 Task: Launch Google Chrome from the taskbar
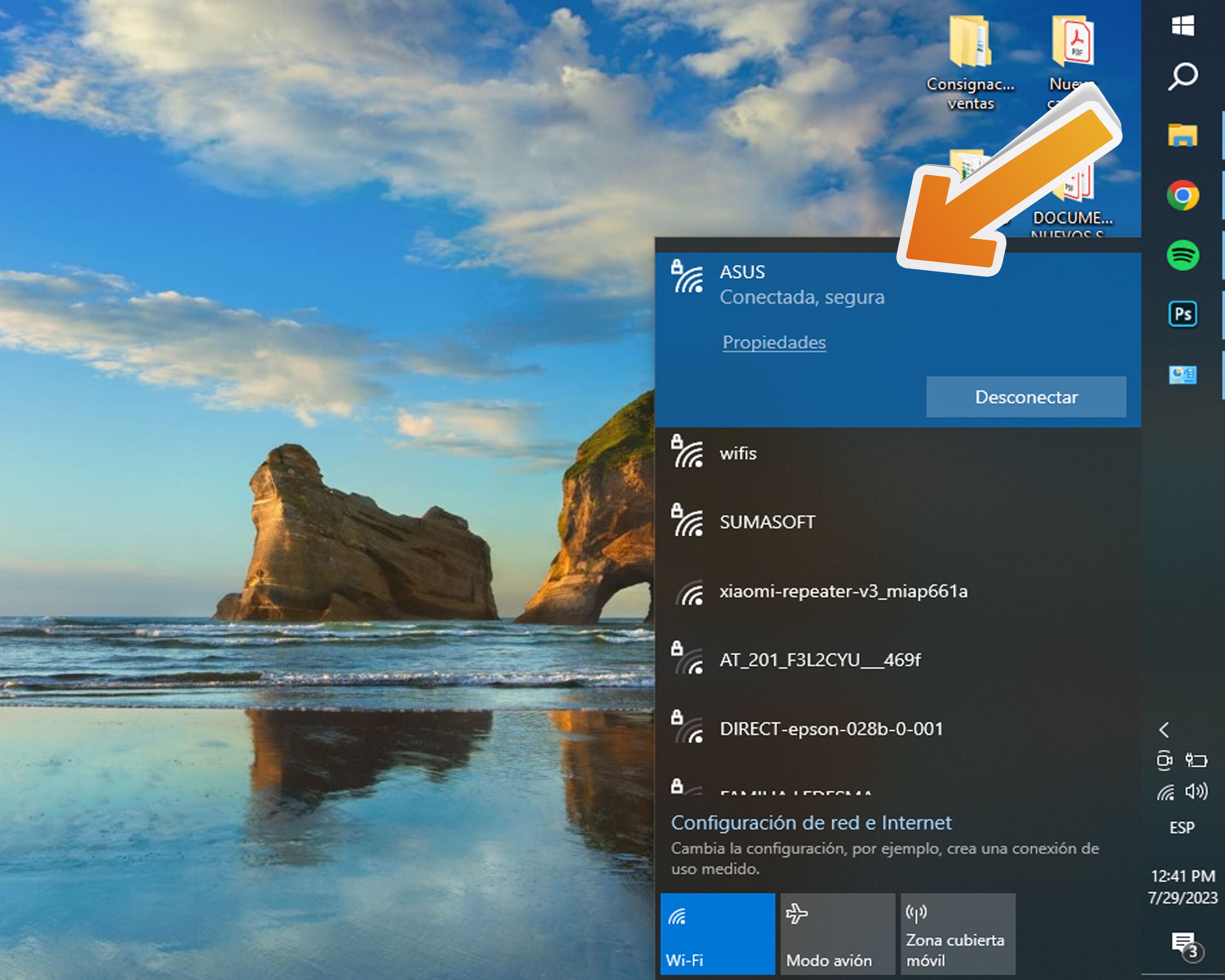(1183, 196)
